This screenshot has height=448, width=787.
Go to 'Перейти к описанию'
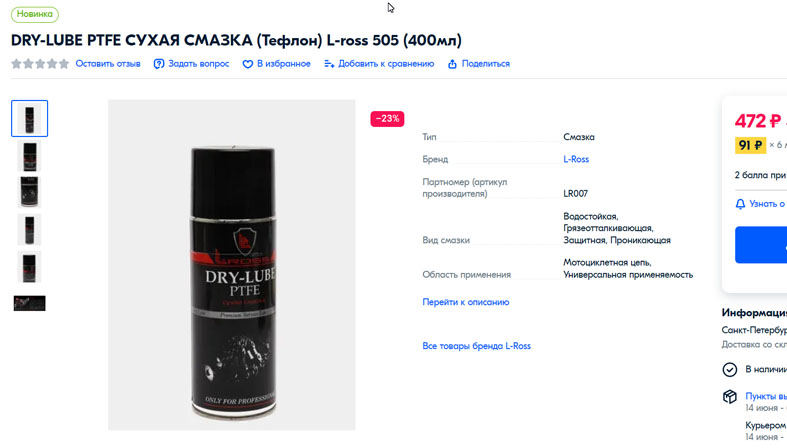tap(466, 302)
